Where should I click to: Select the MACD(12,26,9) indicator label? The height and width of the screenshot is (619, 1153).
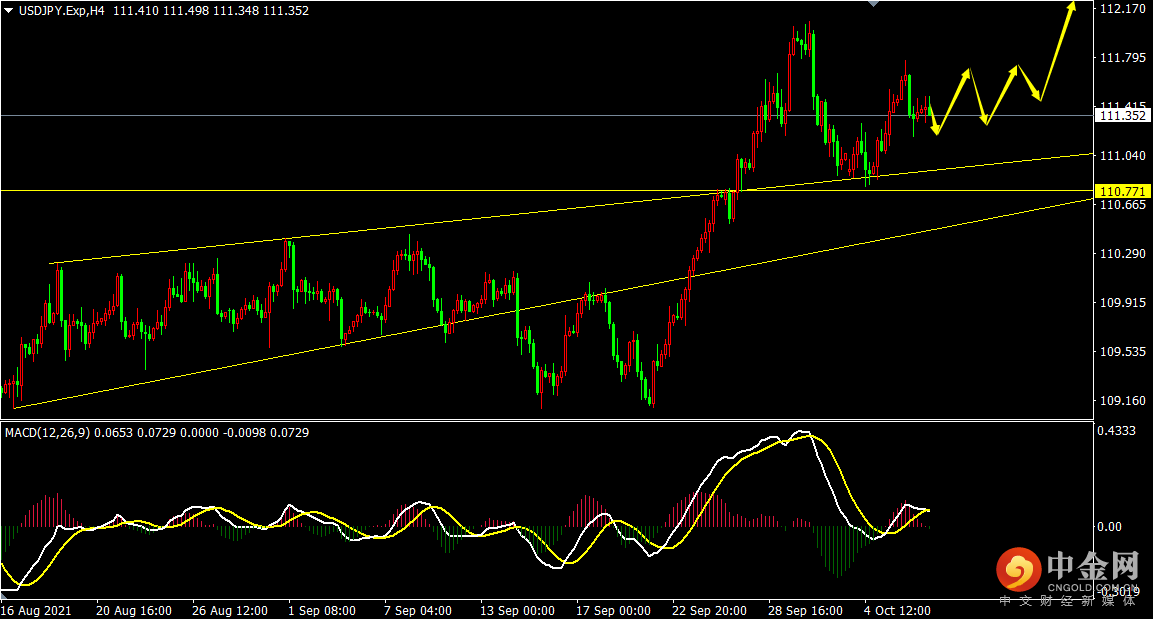(48, 433)
